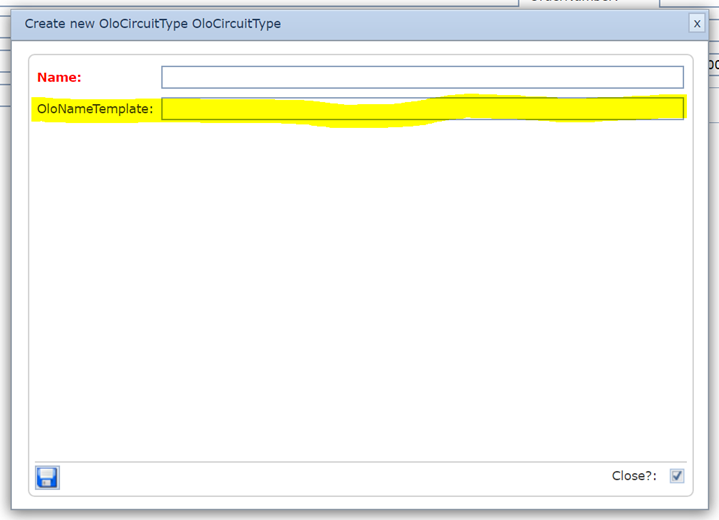The image size is (719, 520).
Task: Toggle the Close? checkbox
Action: tap(677, 476)
